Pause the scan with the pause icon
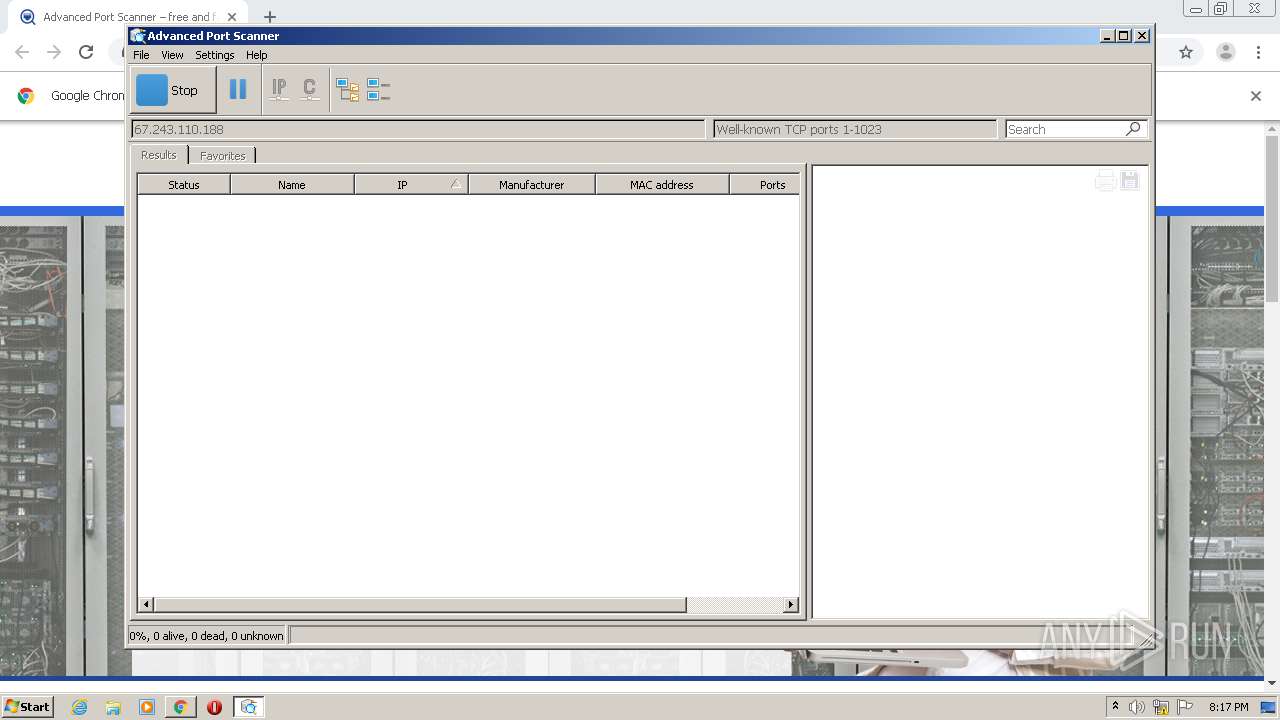The height and width of the screenshot is (720, 1280). (x=238, y=90)
